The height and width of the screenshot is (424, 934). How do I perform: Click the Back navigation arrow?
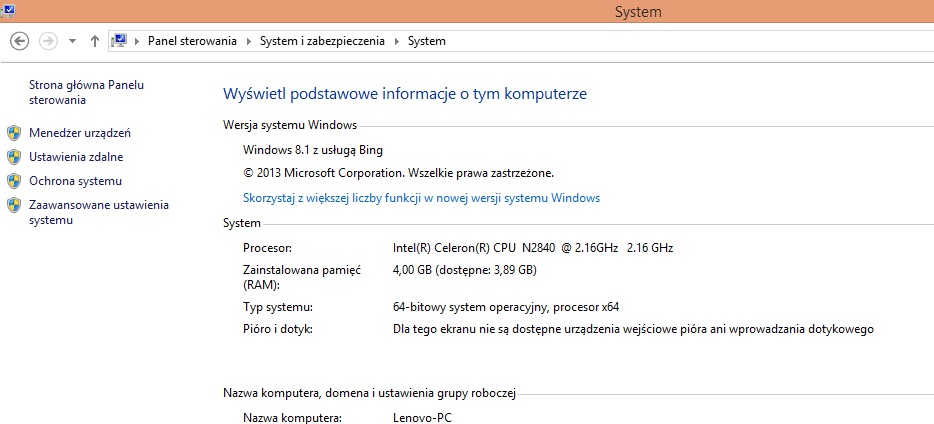pyautogui.click(x=20, y=41)
